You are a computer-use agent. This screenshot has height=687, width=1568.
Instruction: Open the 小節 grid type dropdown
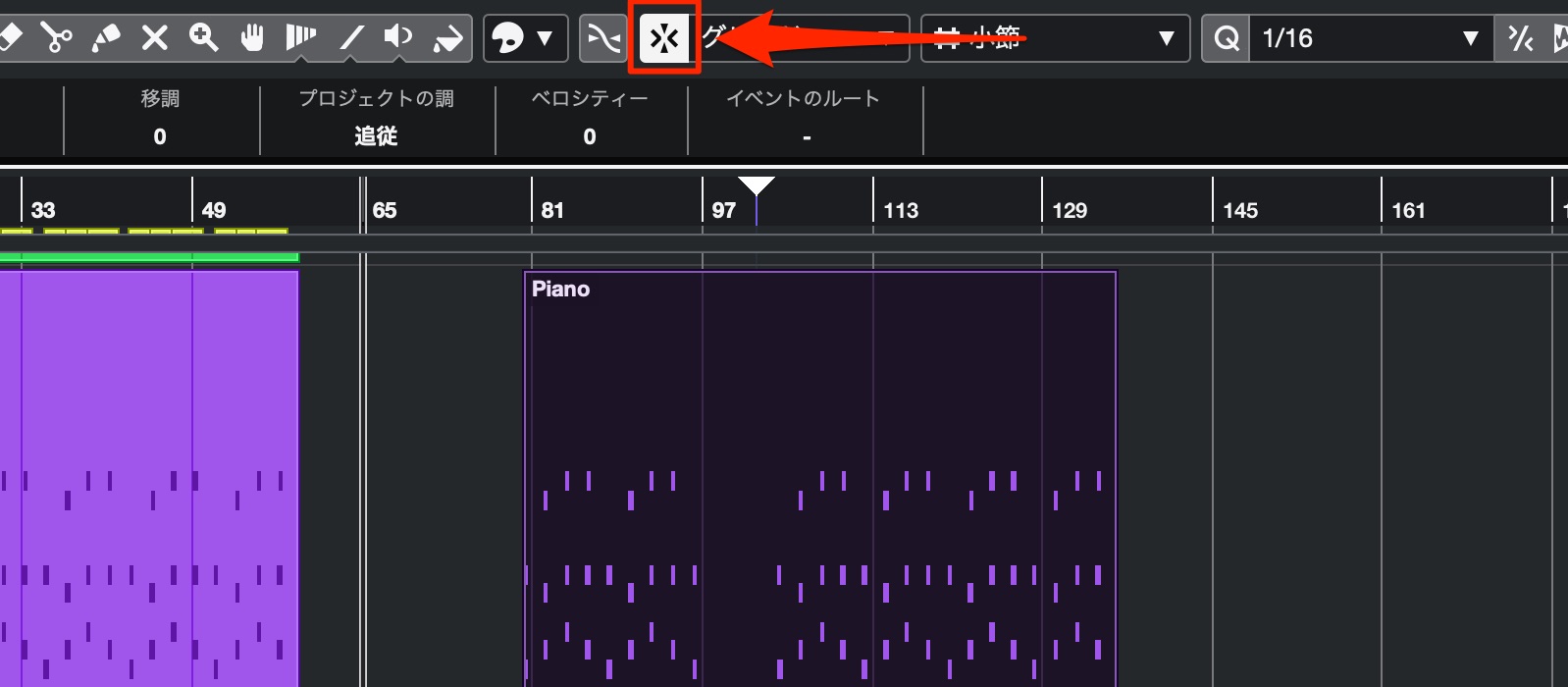click(1055, 38)
